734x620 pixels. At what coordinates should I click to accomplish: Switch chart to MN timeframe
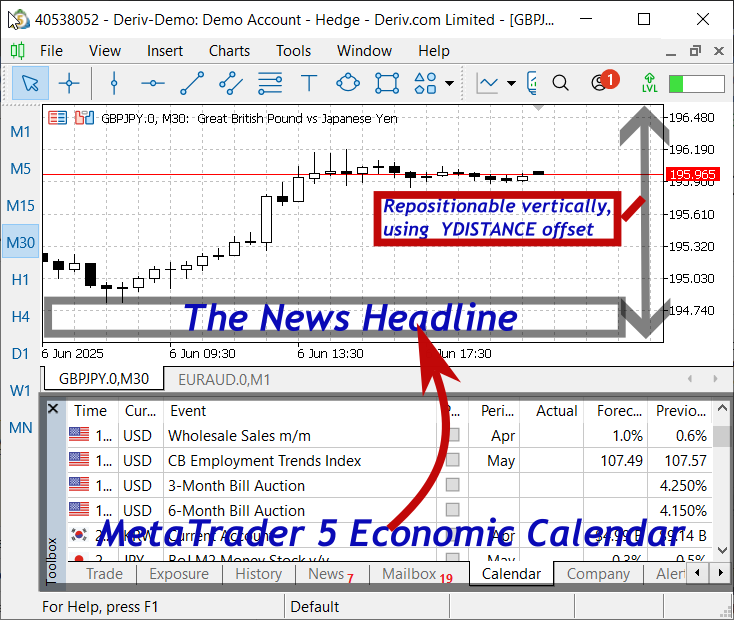(x=20, y=428)
